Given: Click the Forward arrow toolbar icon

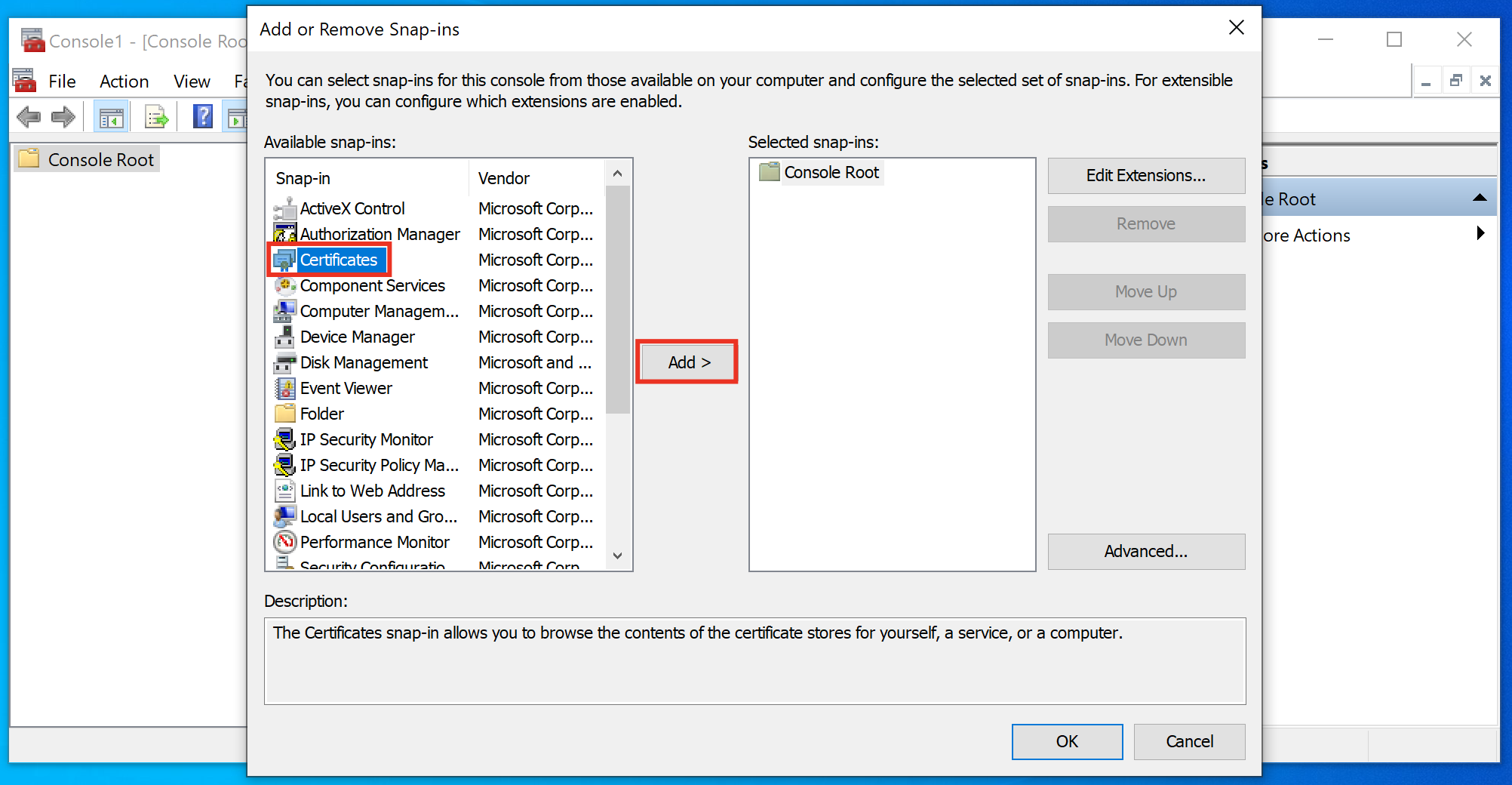Looking at the screenshot, I should (63, 117).
